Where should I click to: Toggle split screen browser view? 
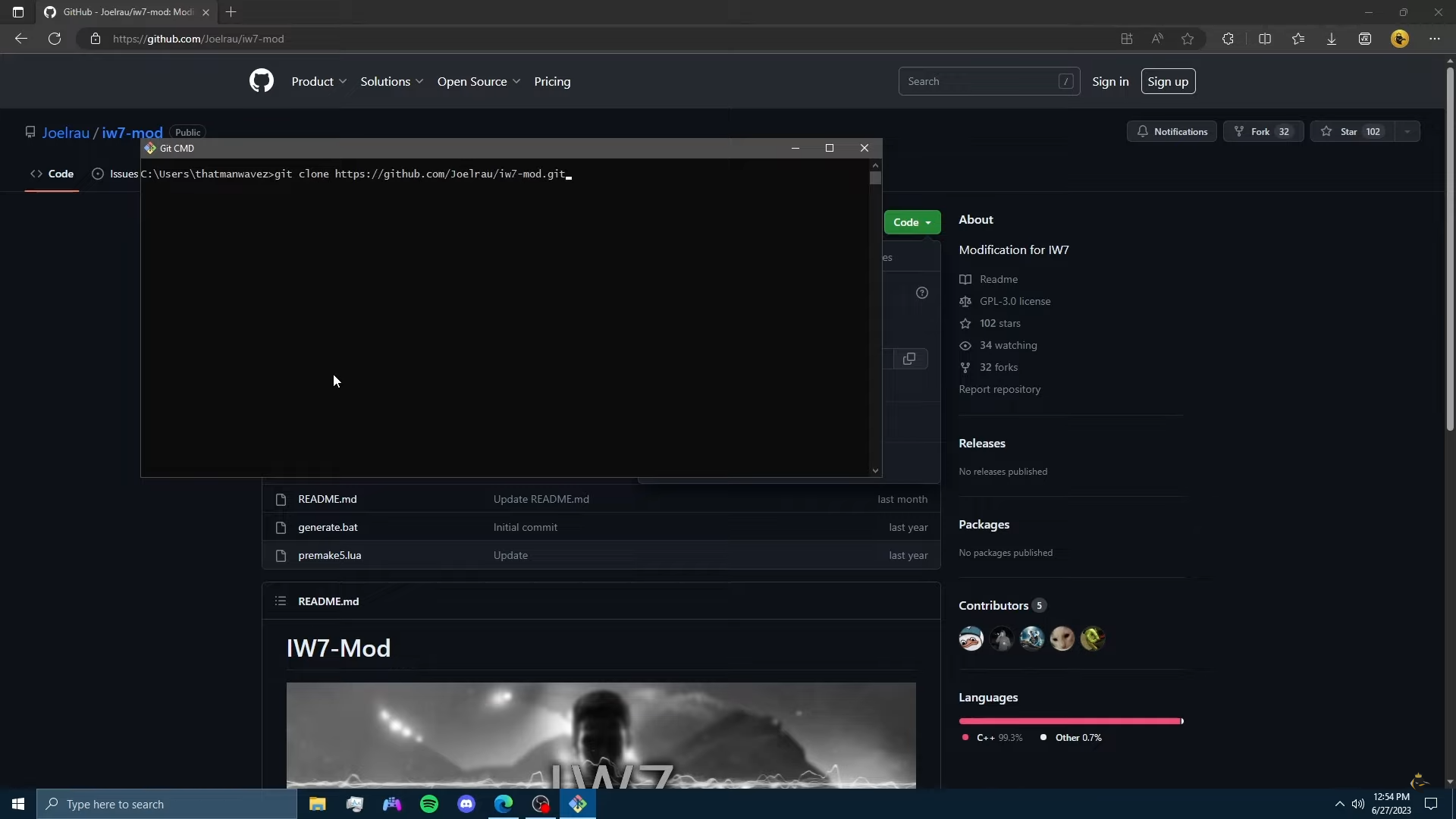tap(1264, 39)
